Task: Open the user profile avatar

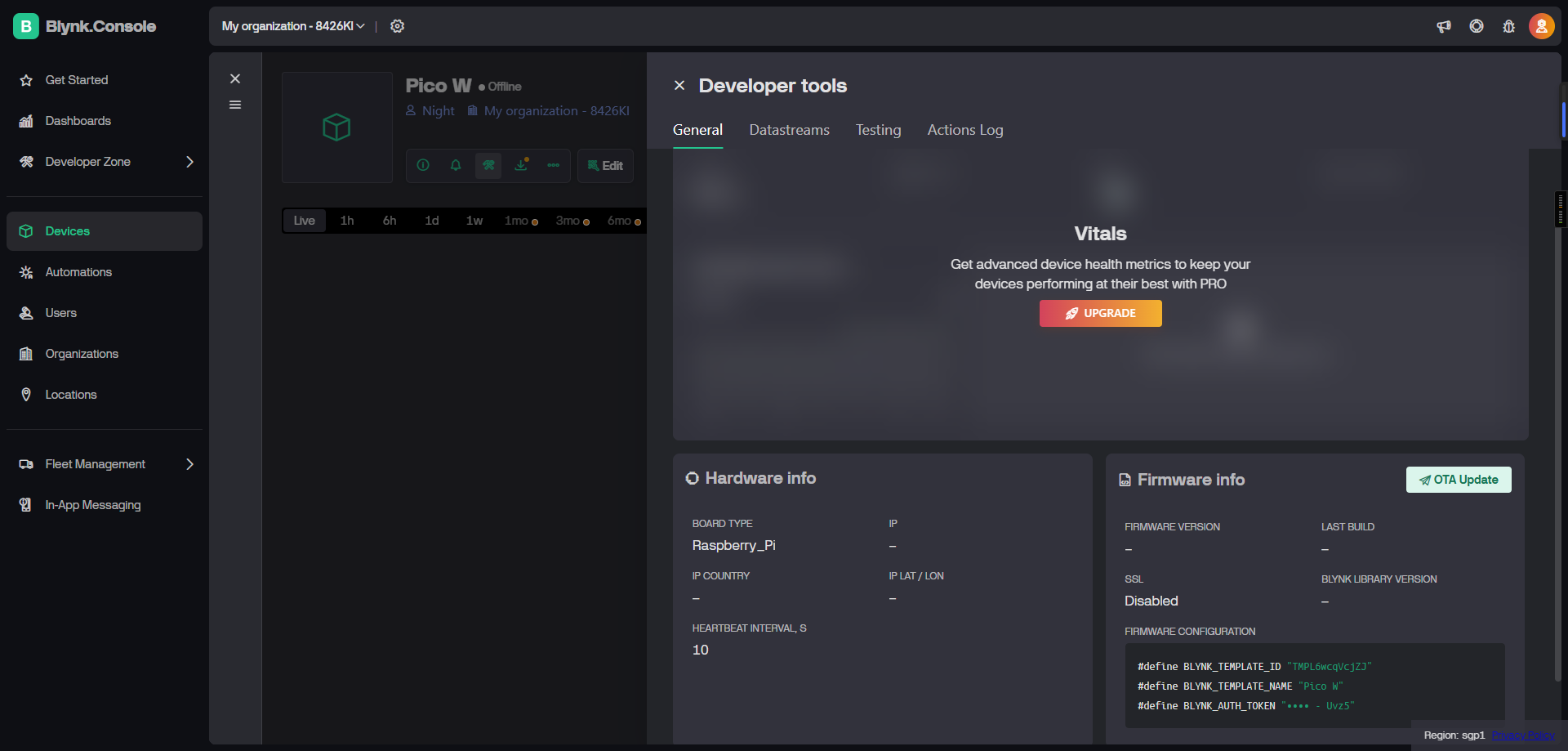Action: click(x=1541, y=26)
